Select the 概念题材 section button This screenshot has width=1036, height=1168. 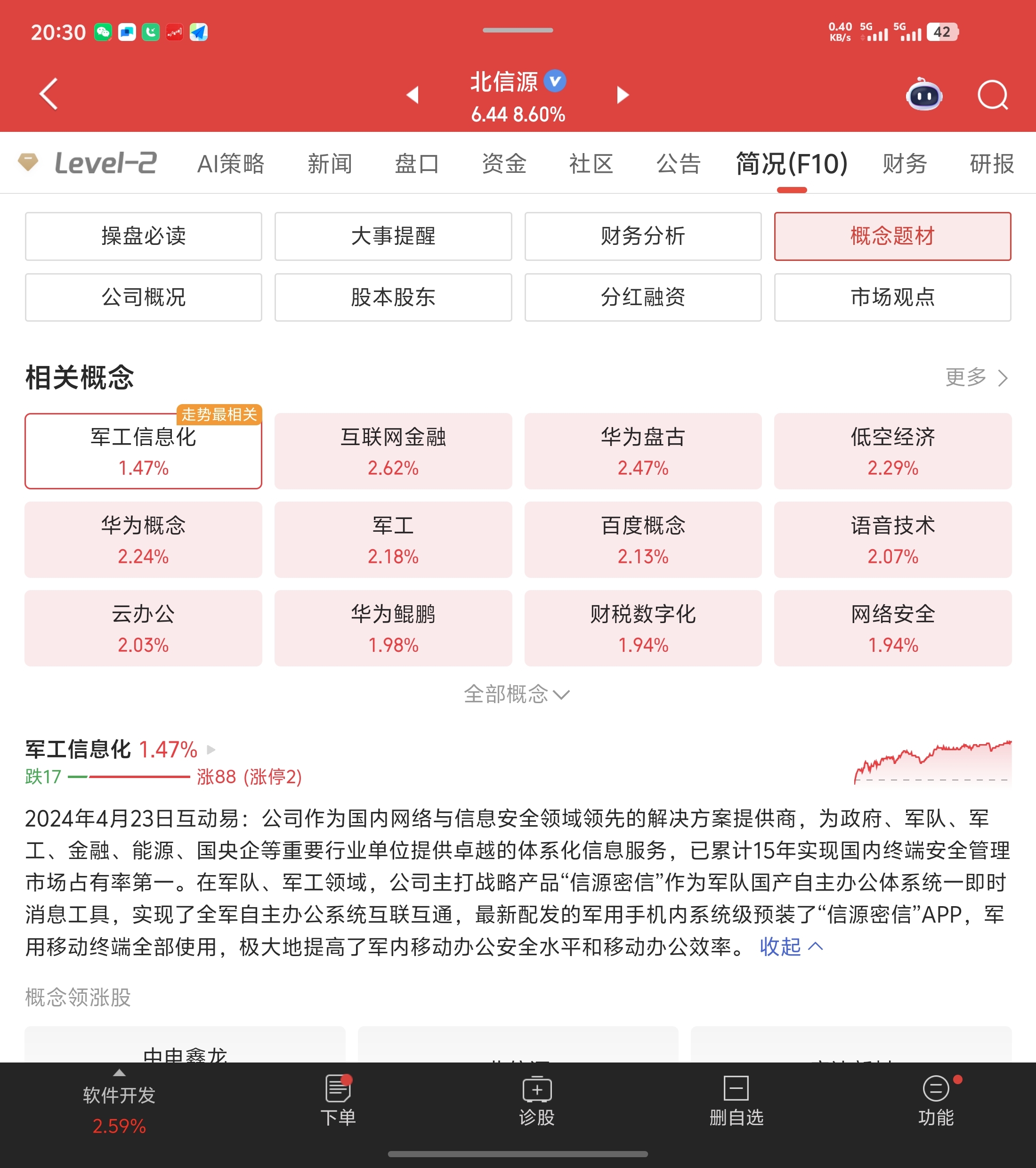click(892, 236)
